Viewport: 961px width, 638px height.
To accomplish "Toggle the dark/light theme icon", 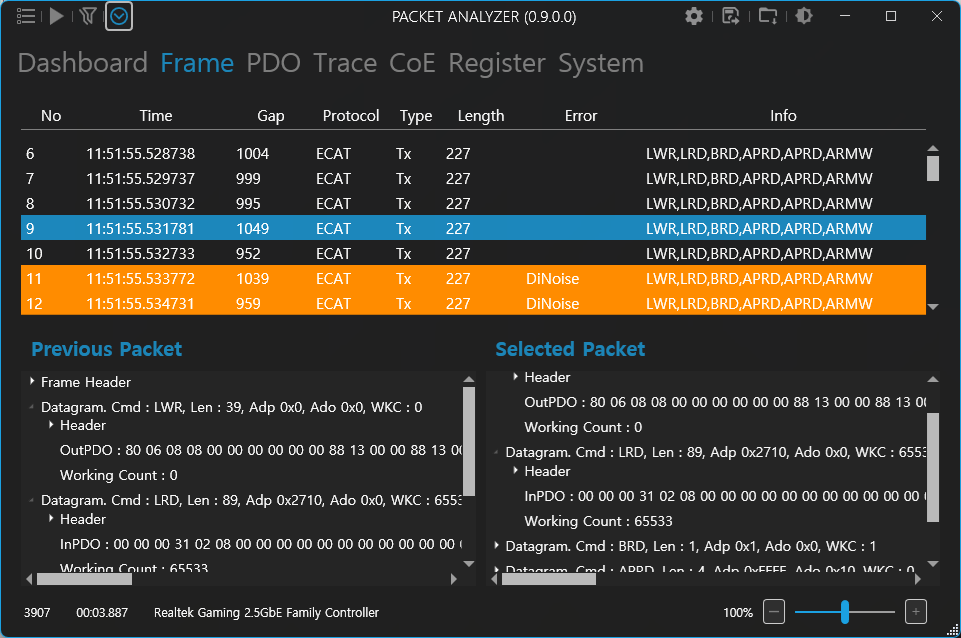I will (x=804, y=16).
